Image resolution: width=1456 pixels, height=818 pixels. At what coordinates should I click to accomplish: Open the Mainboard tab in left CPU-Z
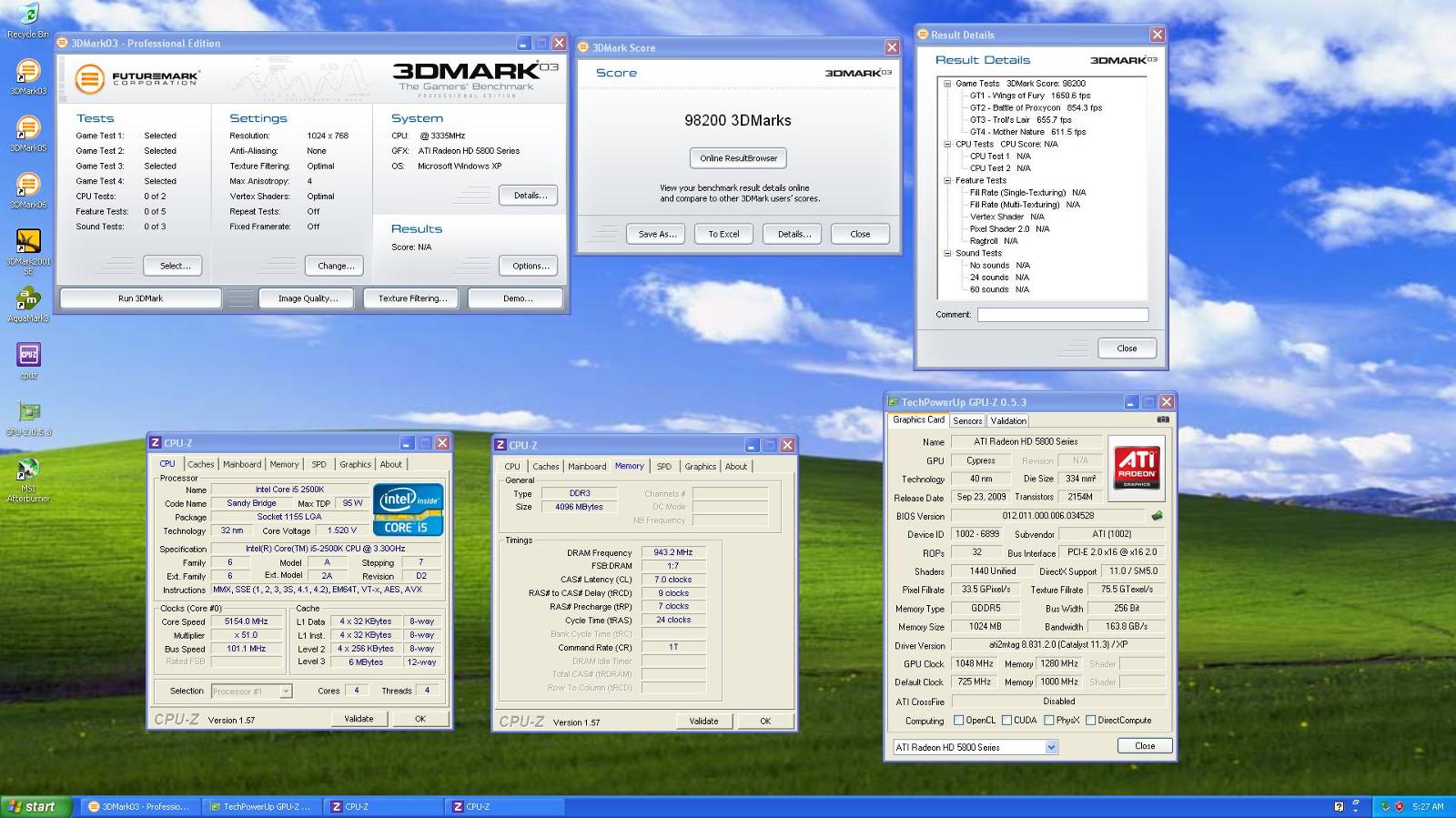242,464
